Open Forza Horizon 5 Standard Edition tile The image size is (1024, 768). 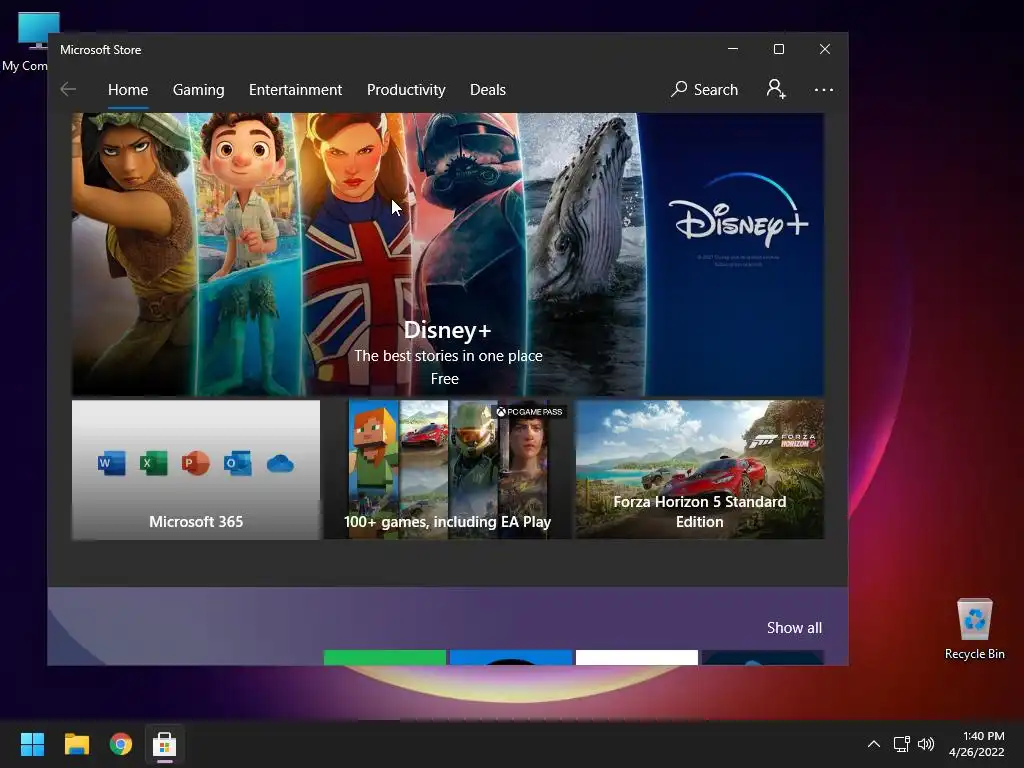[699, 470]
